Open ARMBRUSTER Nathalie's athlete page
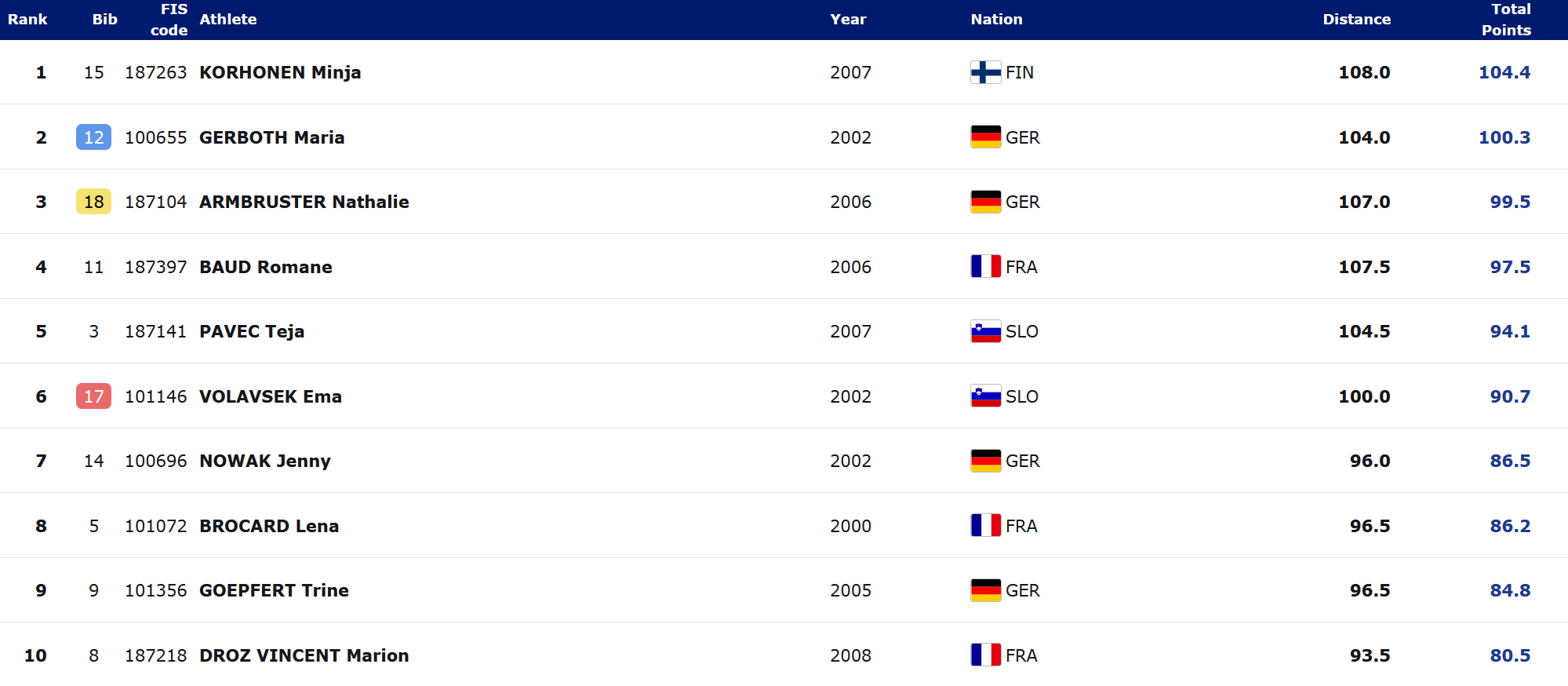This screenshot has width=1568, height=686. [x=304, y=202]
